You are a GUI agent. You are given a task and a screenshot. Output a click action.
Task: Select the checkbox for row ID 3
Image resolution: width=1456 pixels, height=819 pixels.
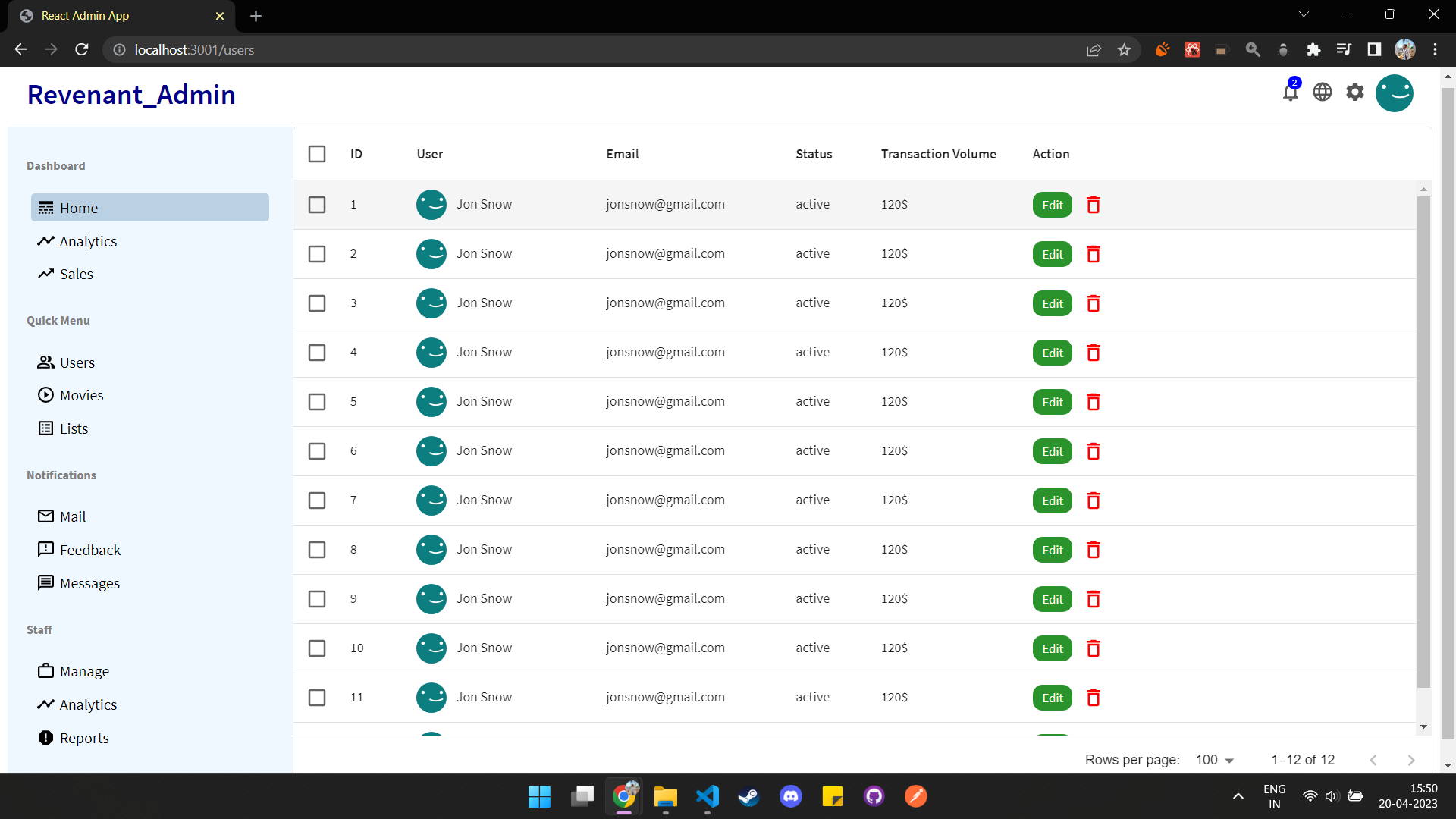pos(317,303)
